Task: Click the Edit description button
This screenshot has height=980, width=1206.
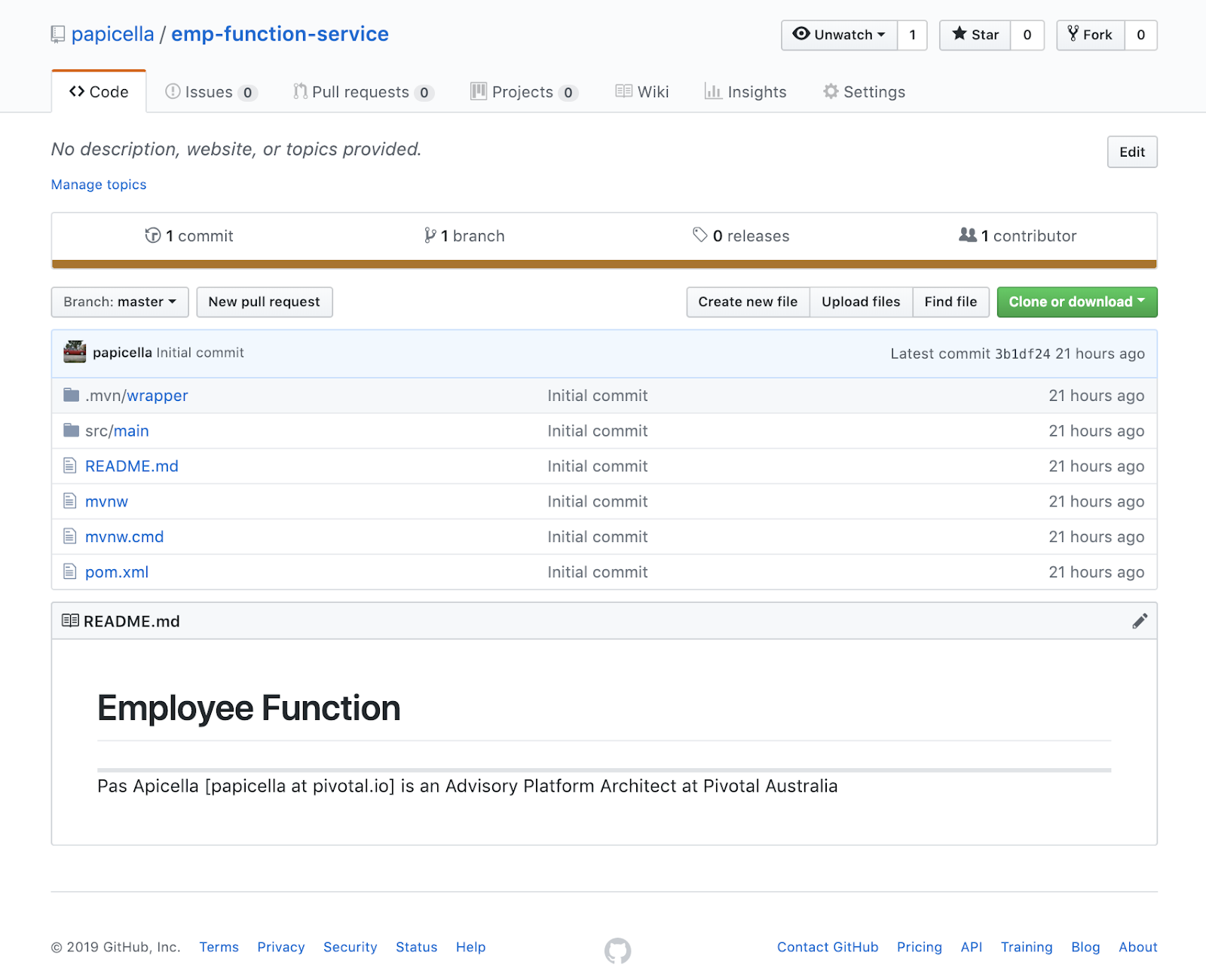Action: (x=1132, y=152)
